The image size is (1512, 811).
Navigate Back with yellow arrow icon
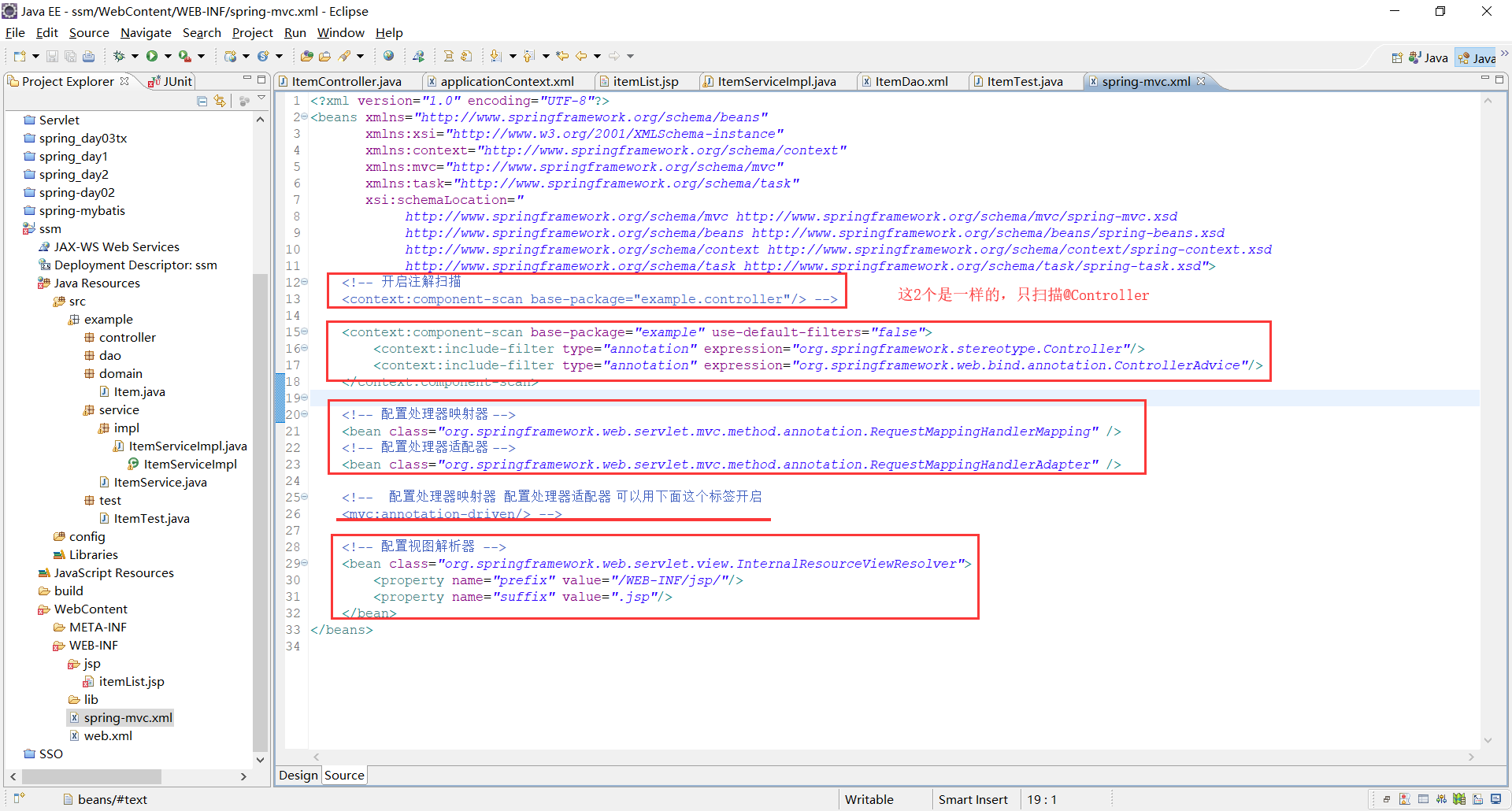point(581,56)
